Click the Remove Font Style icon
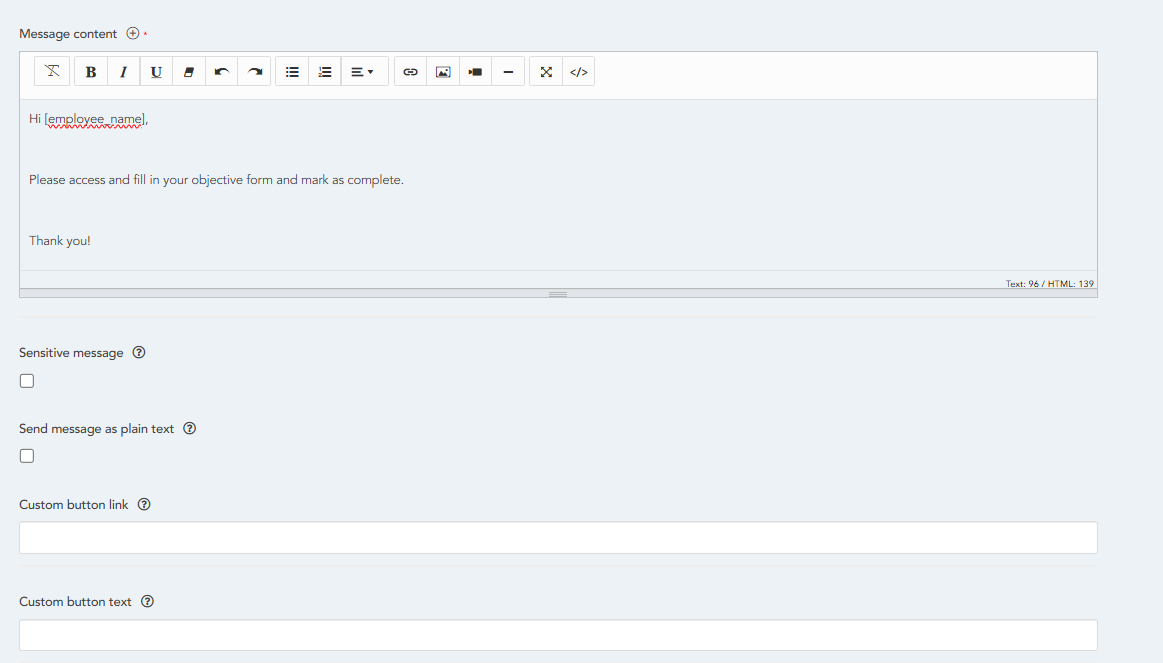Viewport: 1163px width, 663px height. pyautogui.click(x=52, y=72)
